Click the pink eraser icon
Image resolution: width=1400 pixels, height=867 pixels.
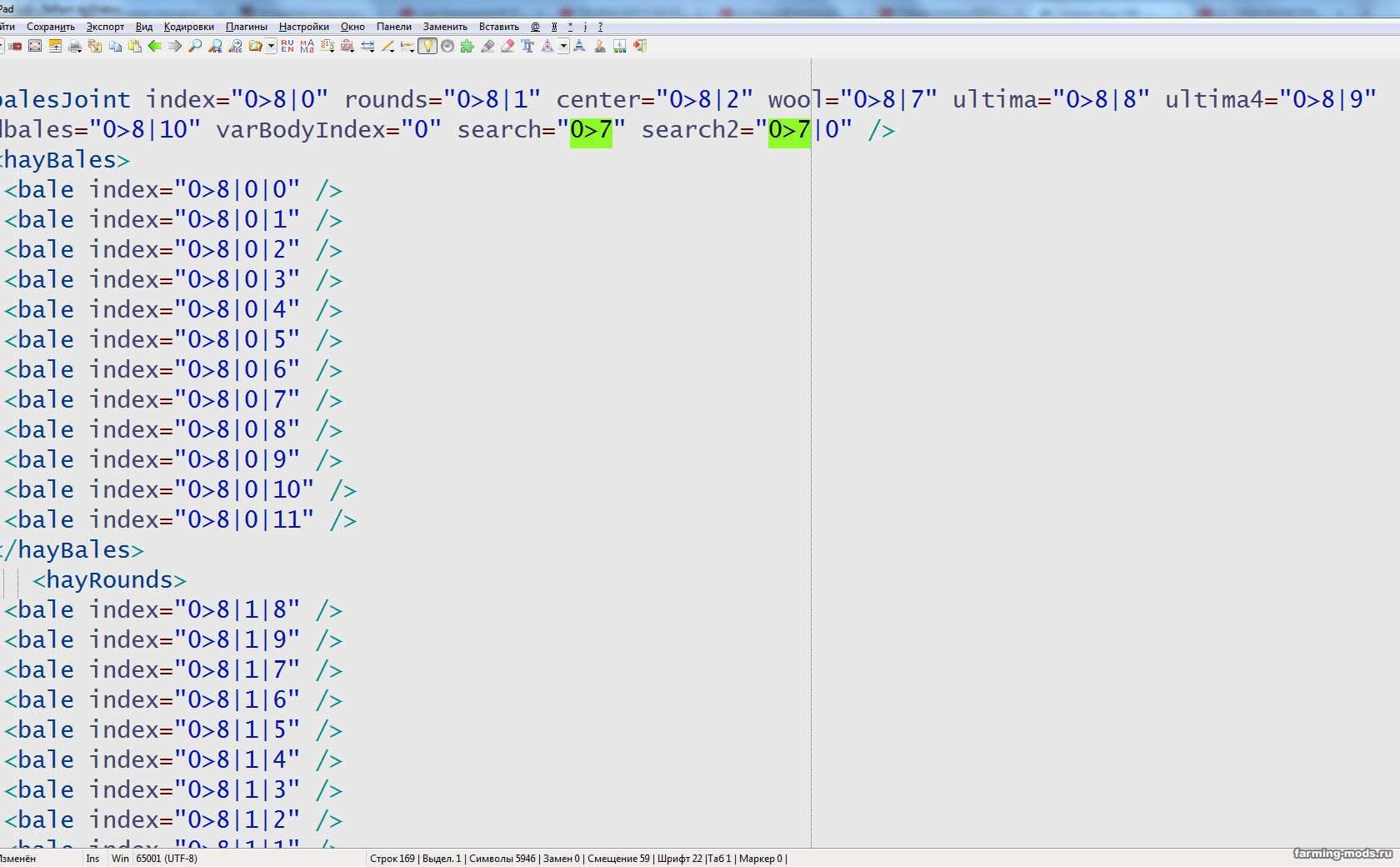pos(507,46)
